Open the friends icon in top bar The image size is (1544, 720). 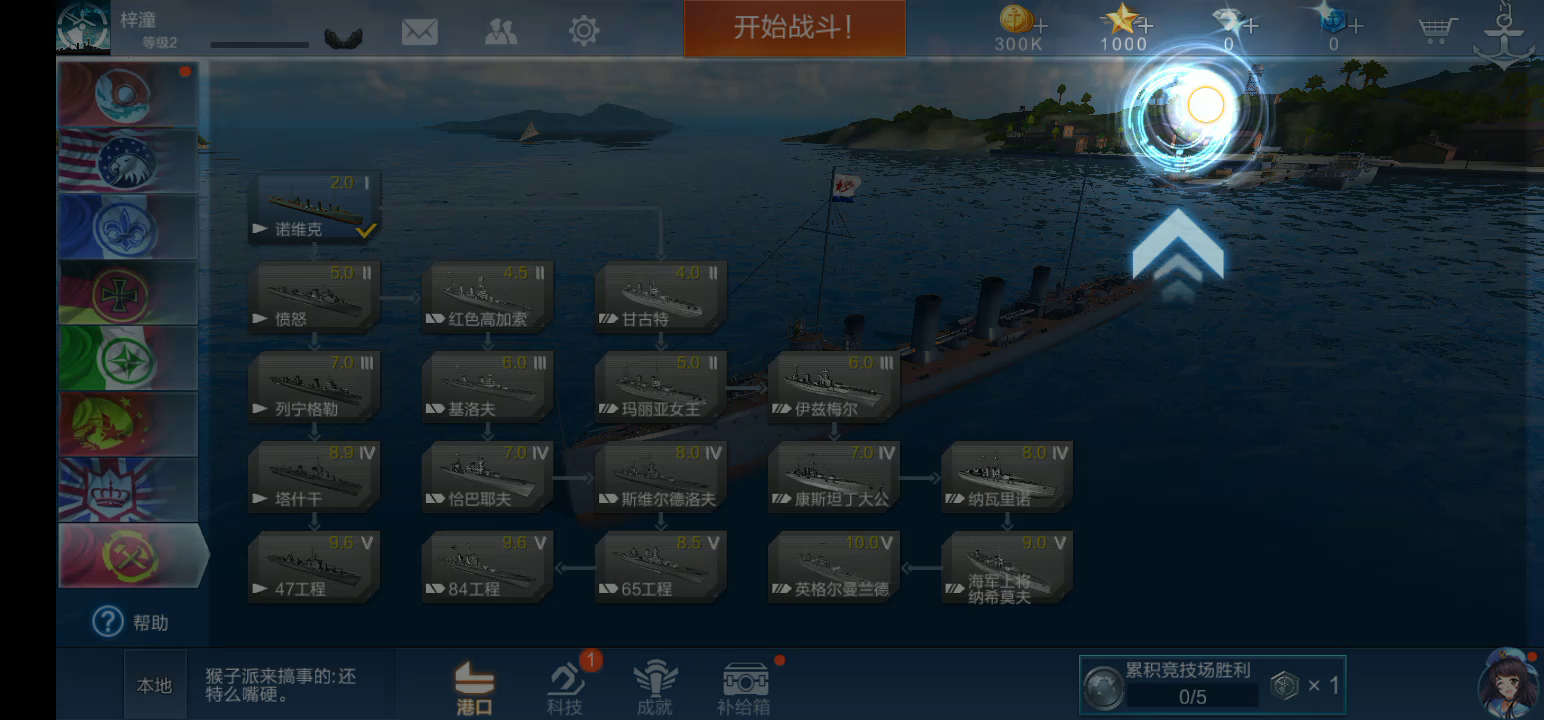coord(501,31)
